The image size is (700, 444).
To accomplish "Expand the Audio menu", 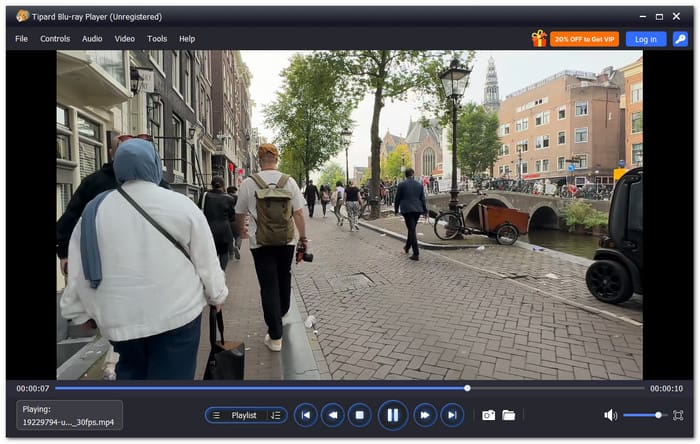I will pos(92,39).
